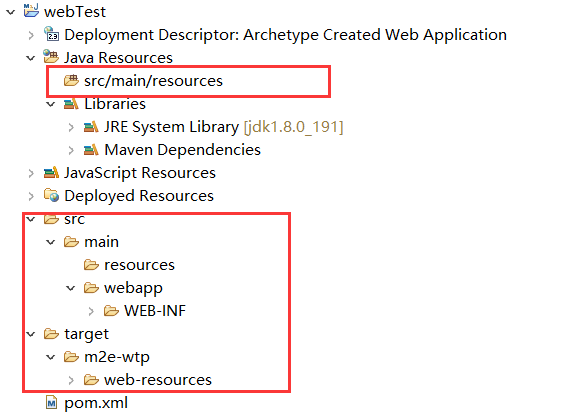Image resolution: width=577 pixels, height=416 pixels.
Task: Select the src folder label
Action: click(75, 219)
